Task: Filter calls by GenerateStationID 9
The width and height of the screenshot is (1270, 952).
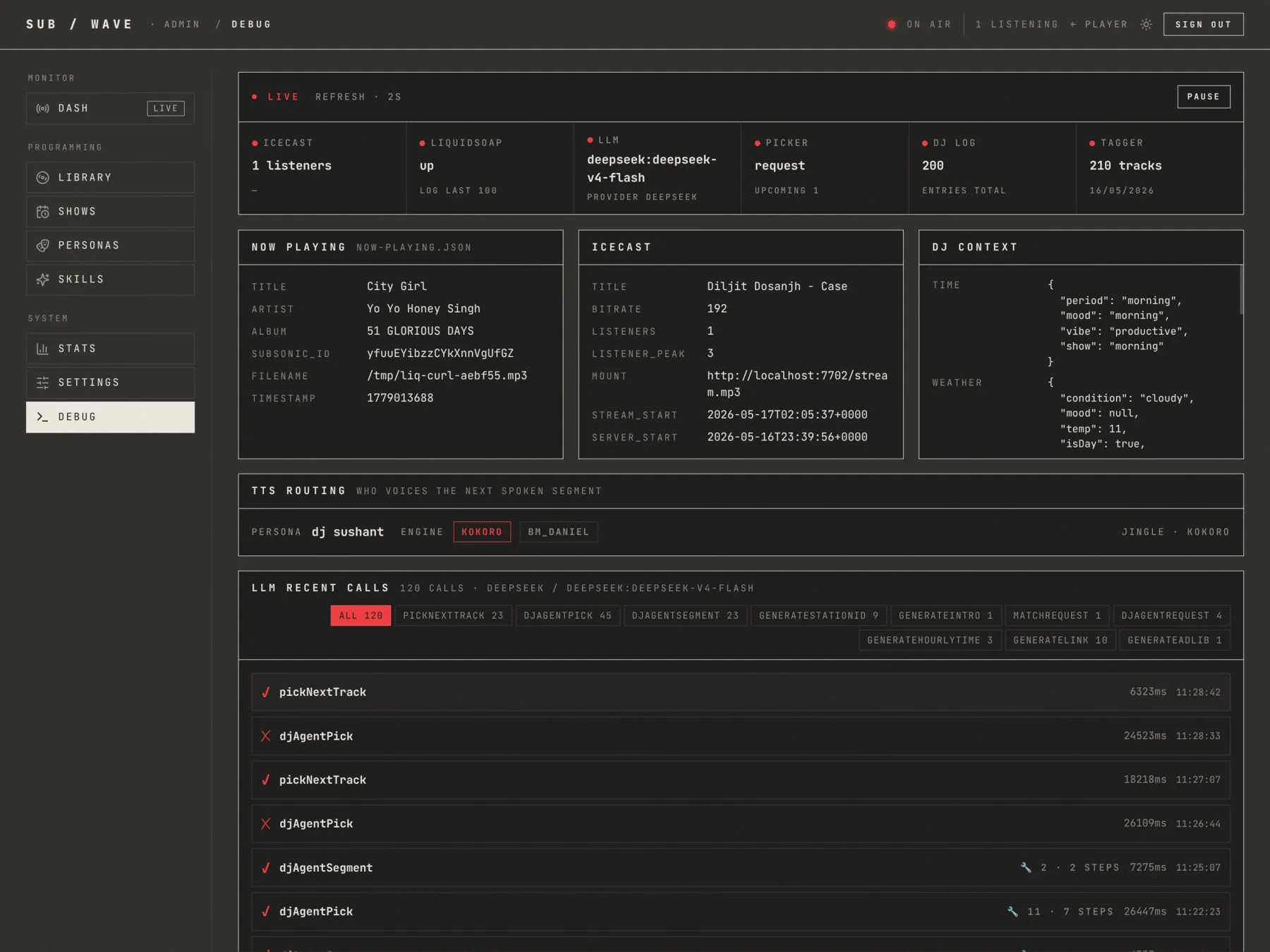Action: [818, 615]
